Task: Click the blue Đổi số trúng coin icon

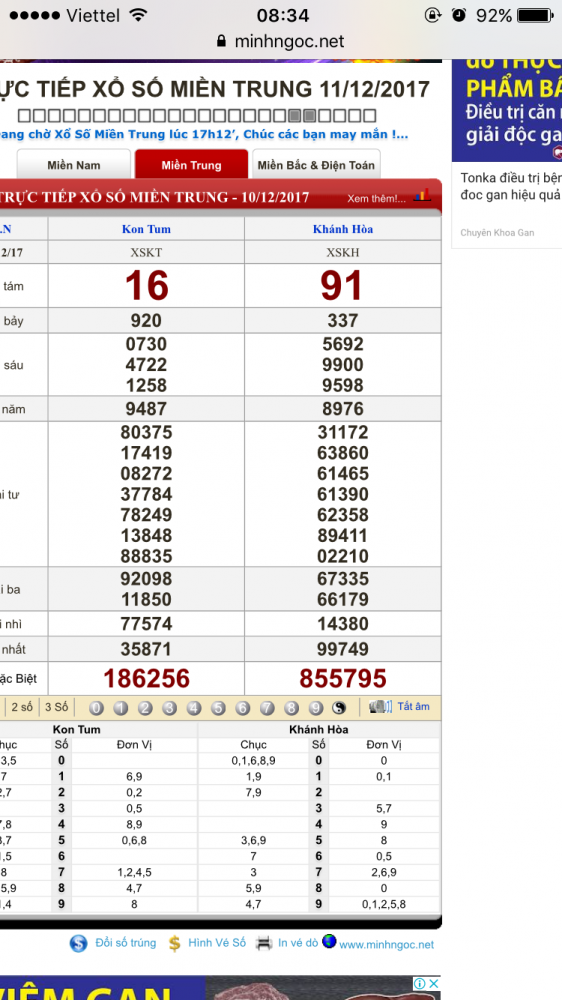Action: pyautogui.click(x=78, y=943)
